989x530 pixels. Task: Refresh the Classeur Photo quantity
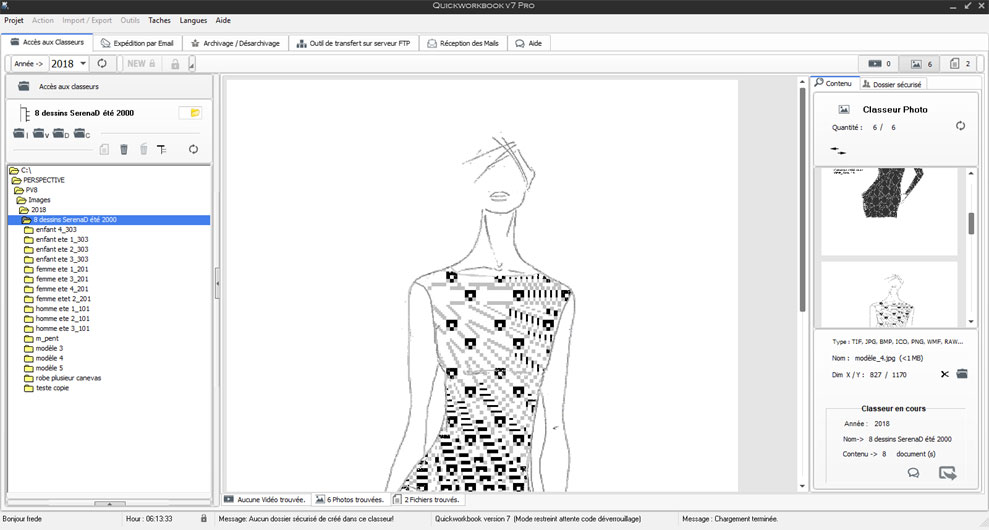coord(960,127)
